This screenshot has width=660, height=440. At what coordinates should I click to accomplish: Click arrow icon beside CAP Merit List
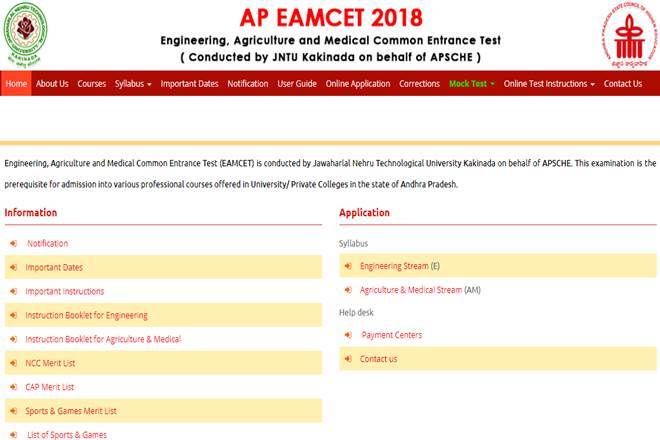(x=13, y=387)
